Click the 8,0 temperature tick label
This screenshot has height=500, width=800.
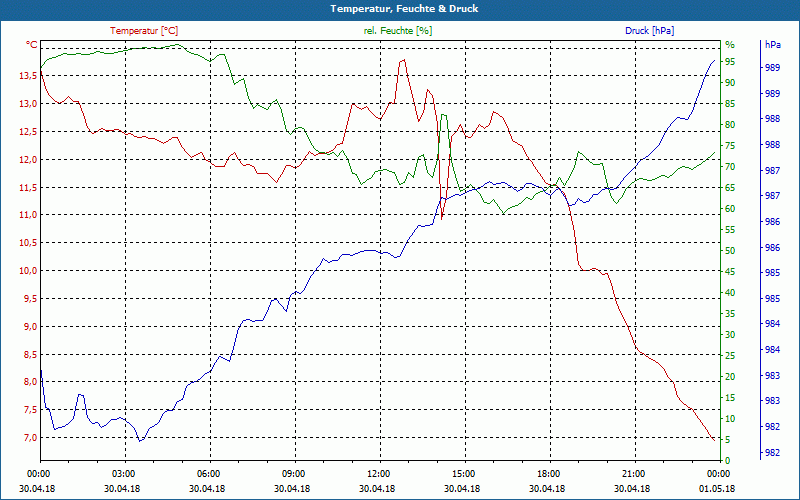tap(31, 382)
